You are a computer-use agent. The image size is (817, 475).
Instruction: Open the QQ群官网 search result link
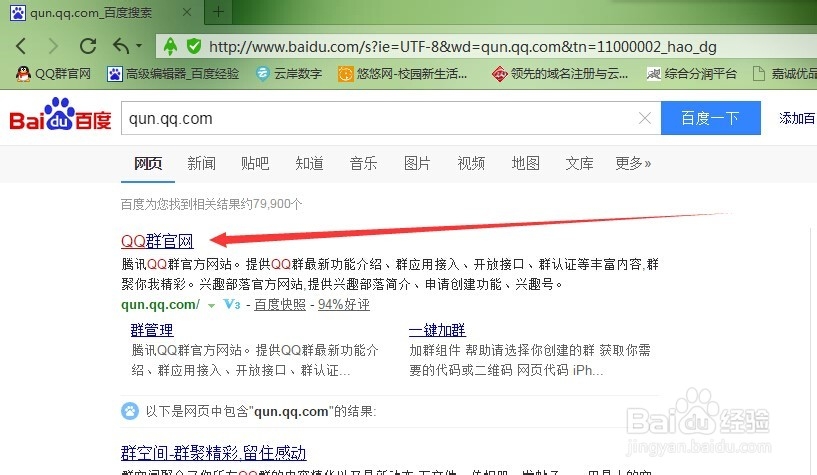pos(157,241)
